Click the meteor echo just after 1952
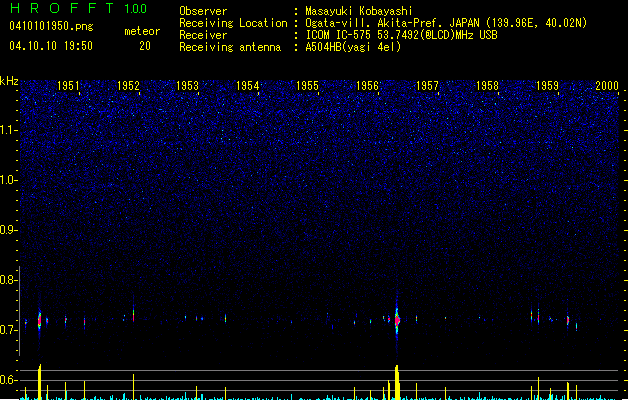629x400 pixels. coord(134,314)
